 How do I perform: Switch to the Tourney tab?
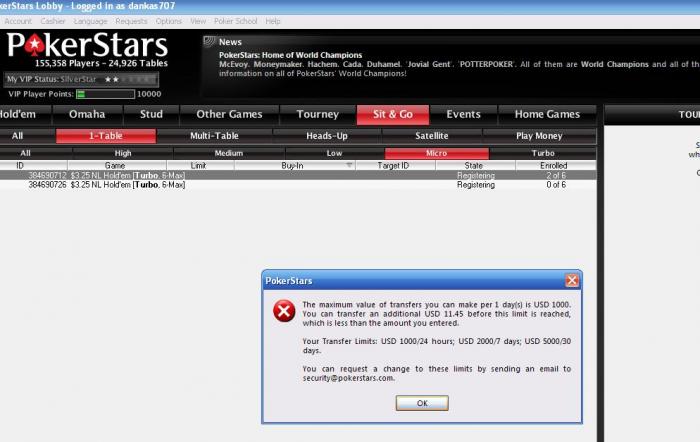317,114
